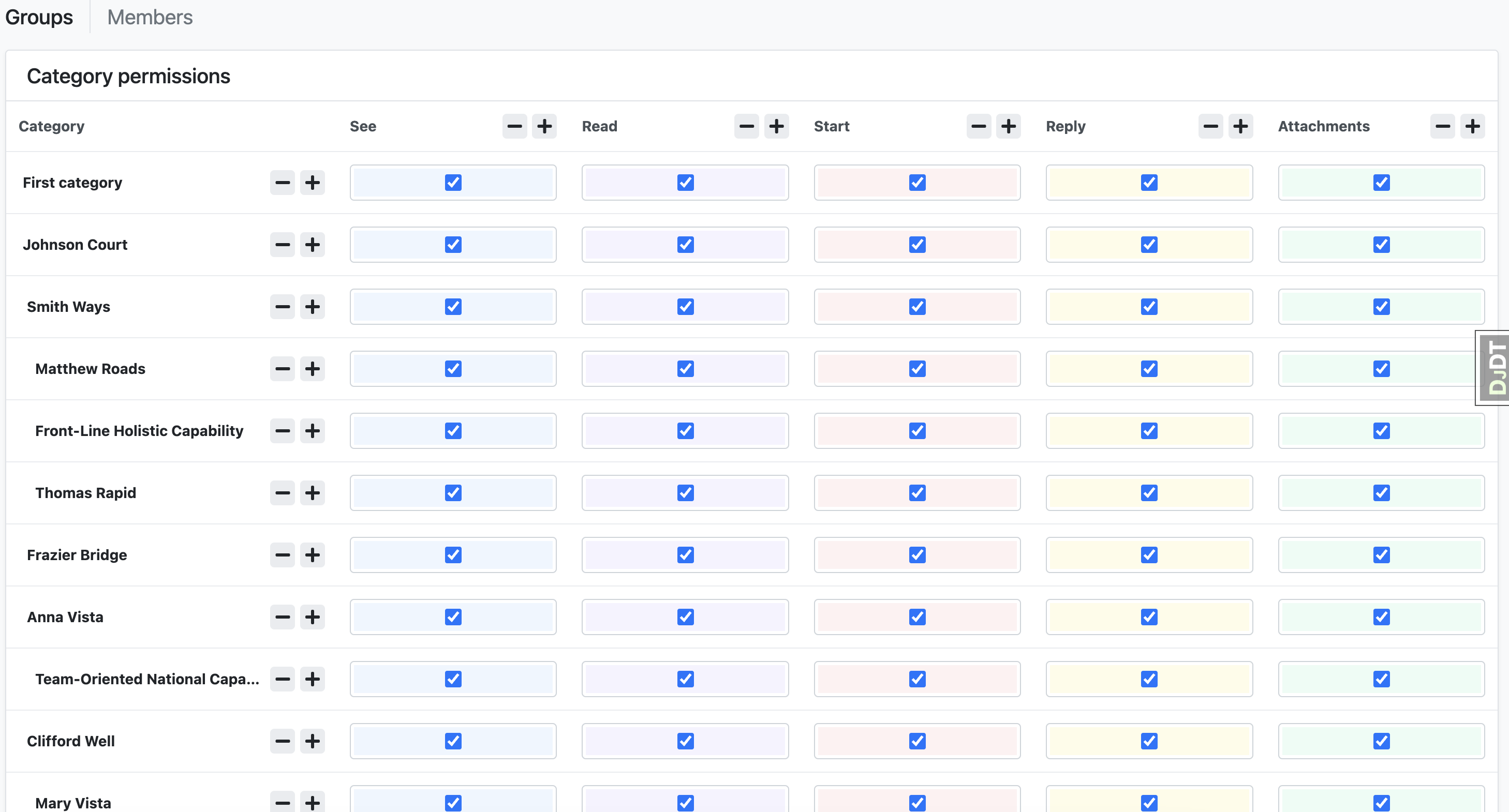
Task: Open the Members tab
Action: [150, 17]
